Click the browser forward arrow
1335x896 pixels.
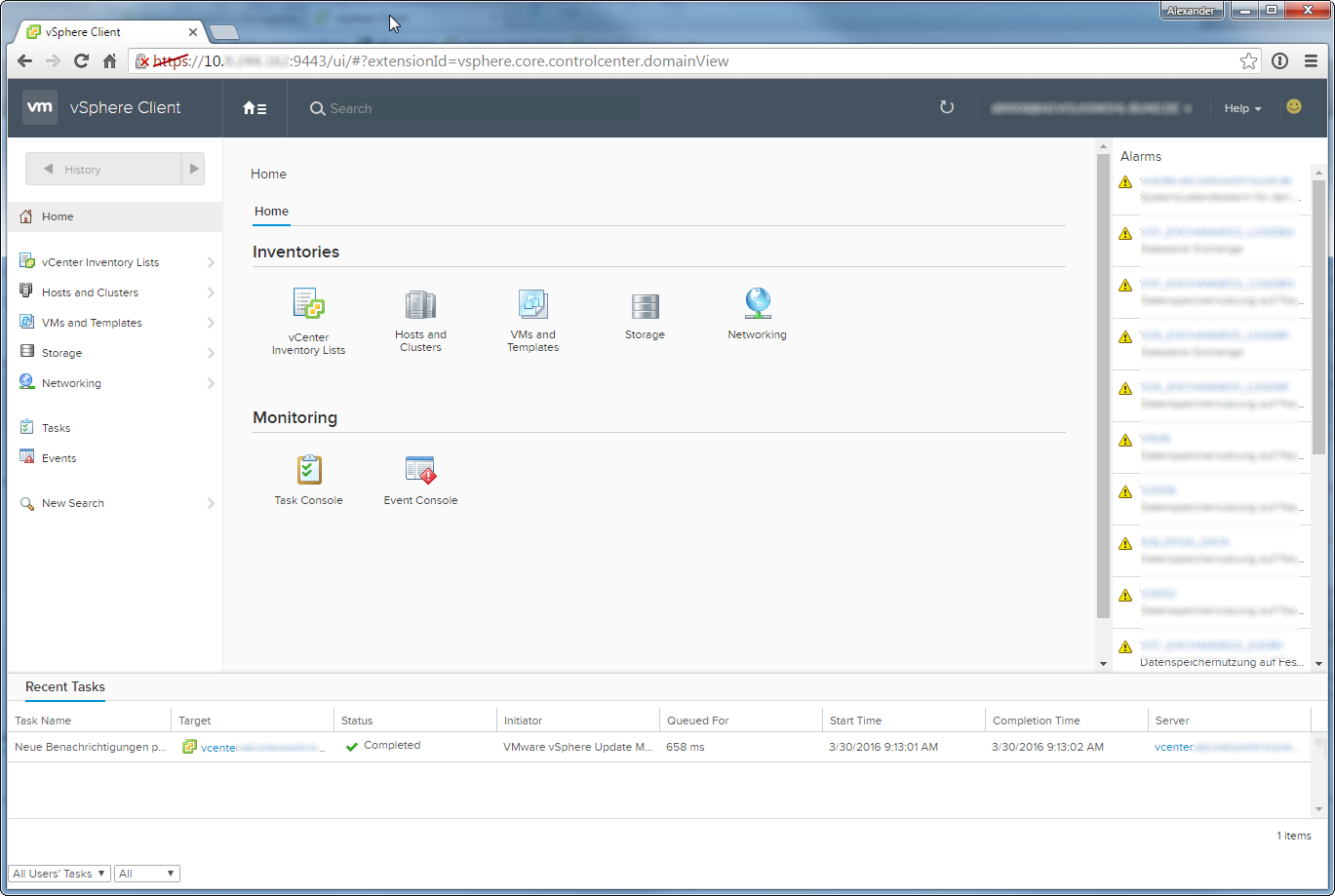(x=54, y=60)
